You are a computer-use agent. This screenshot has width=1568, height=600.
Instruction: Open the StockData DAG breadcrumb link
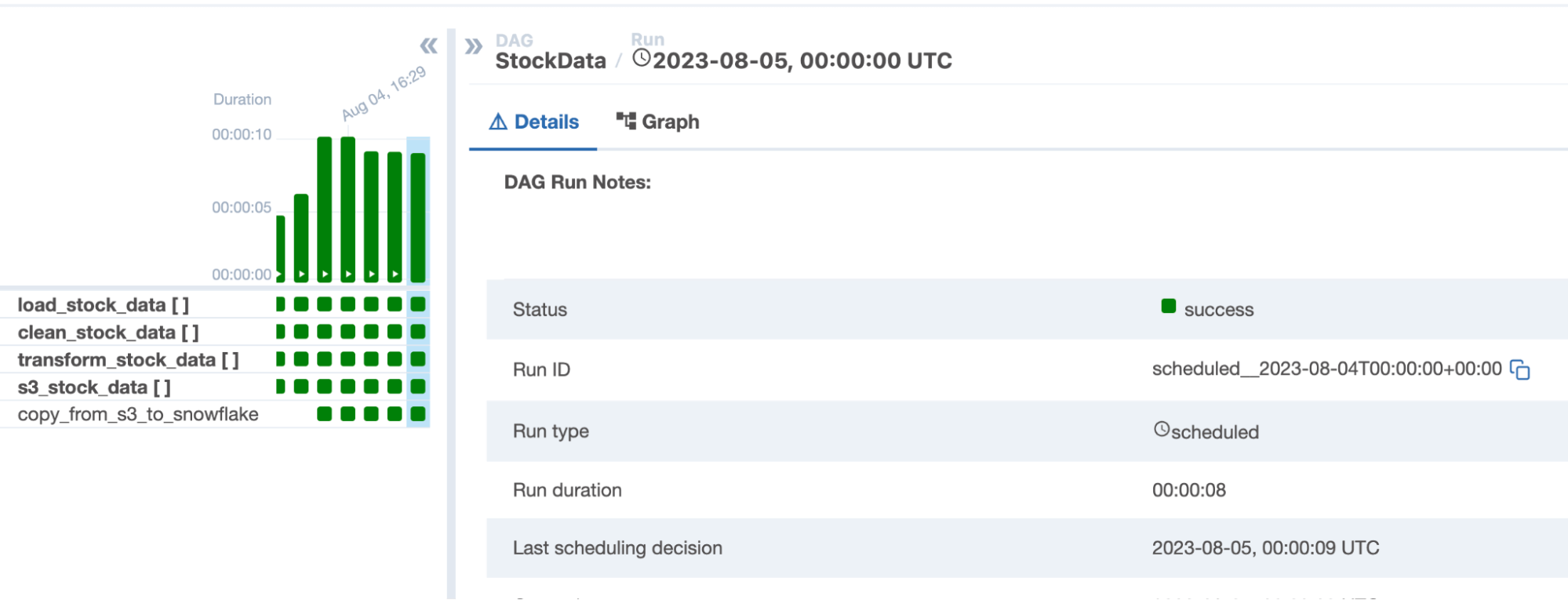(551, 61)
